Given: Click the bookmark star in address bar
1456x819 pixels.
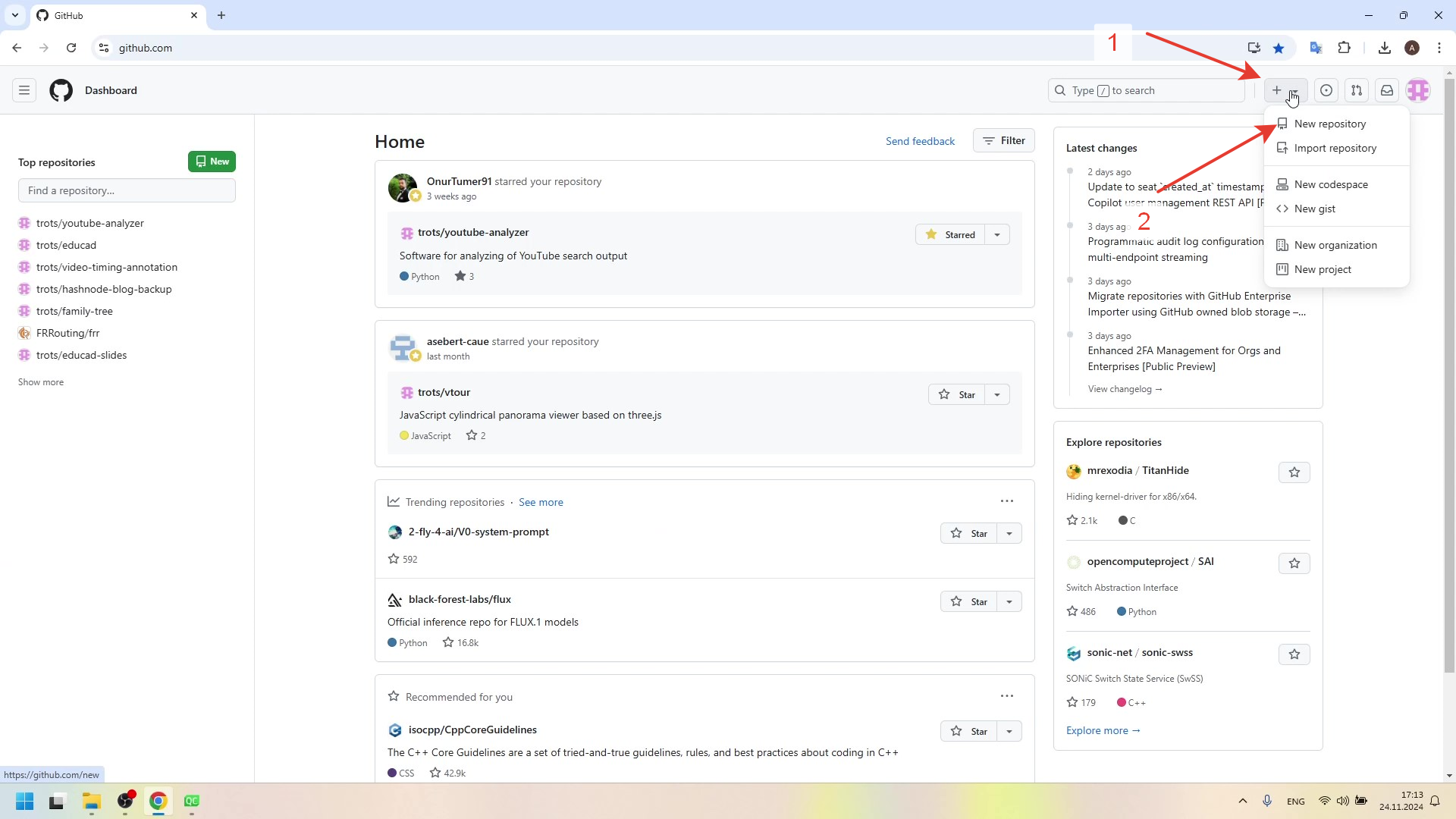Looking at the screenshot, I should click(1279, 48).
